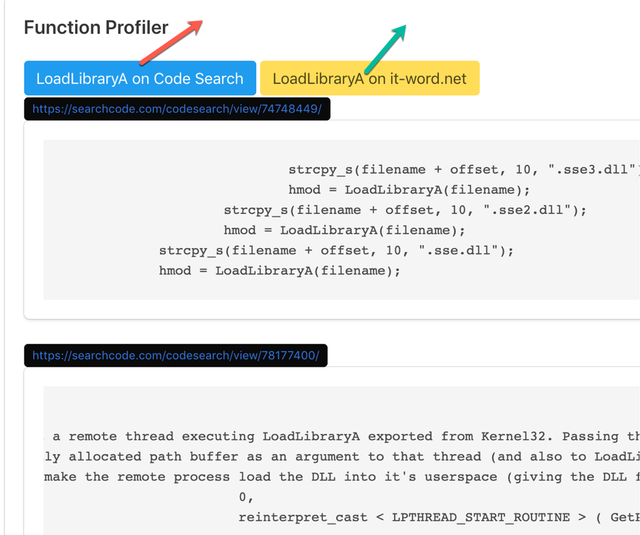Image resolution: width=640 pixels, height=535 pixels.
Task: Click the code line with ".sse2.dll"
Action: tap(405, 210)
